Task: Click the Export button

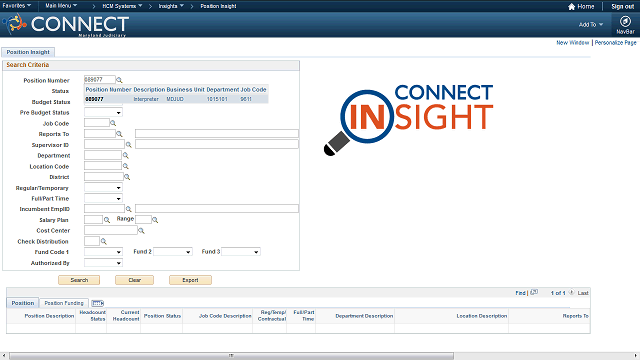Action: coord(190,280)
